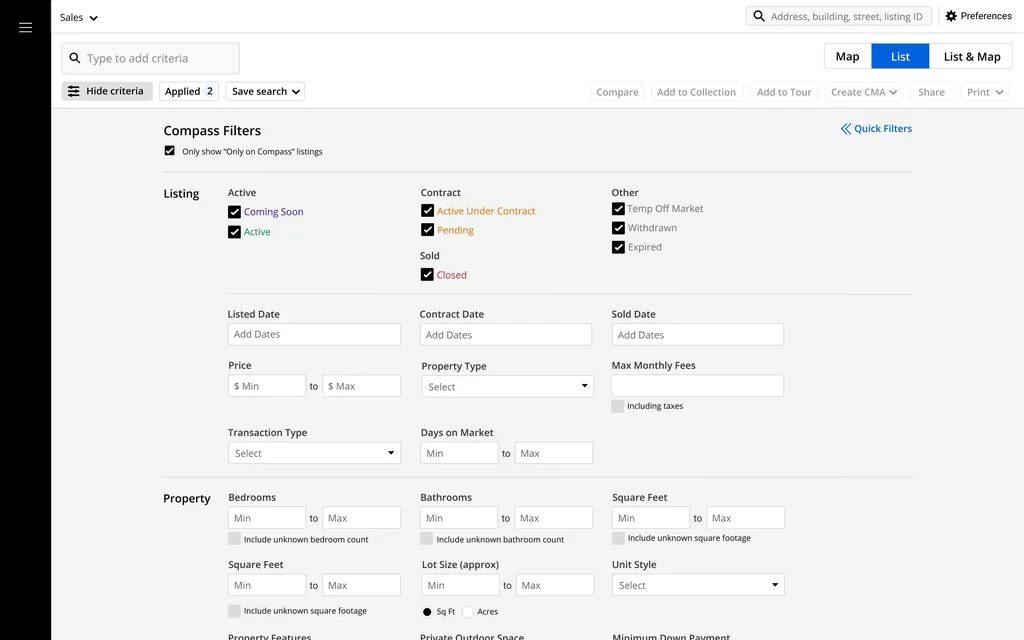Open the hamburger menu in sidebar
This screenshot has width=1024, height=640.
(x=25, y=27)
